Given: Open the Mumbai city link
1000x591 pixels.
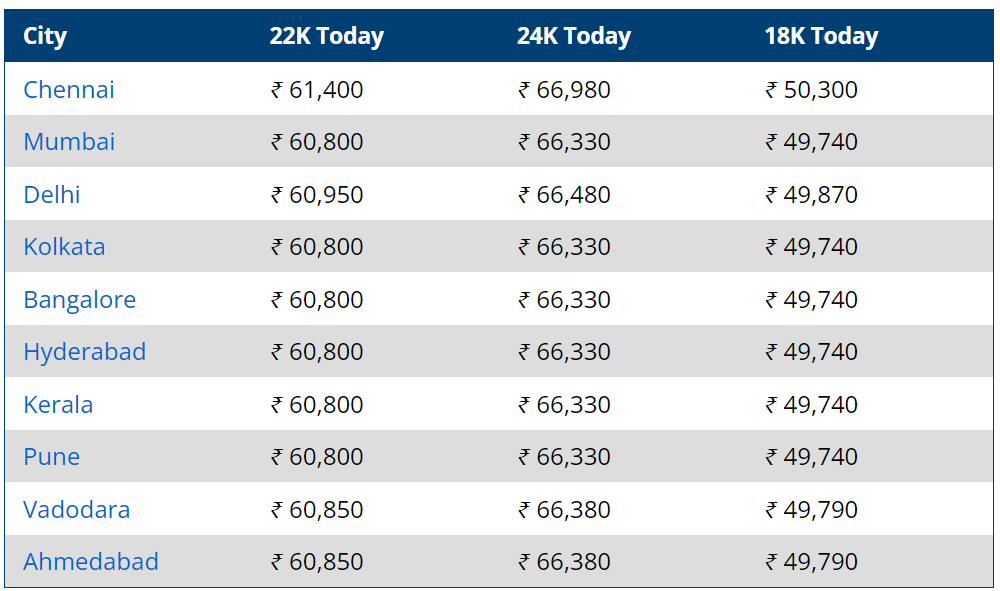Looking at the screenshot, I should pyautogui.click(x=69, y=142).
